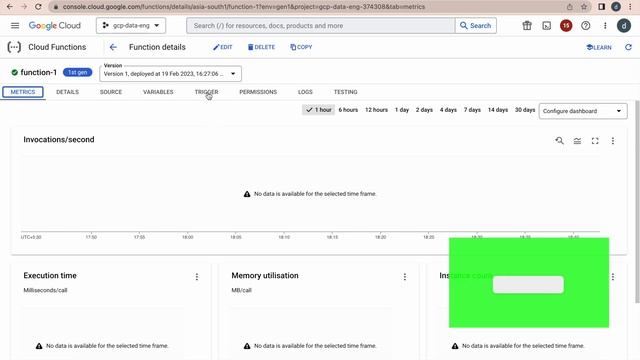
Task: Select 14 days time range
Action: coord(498,110)
